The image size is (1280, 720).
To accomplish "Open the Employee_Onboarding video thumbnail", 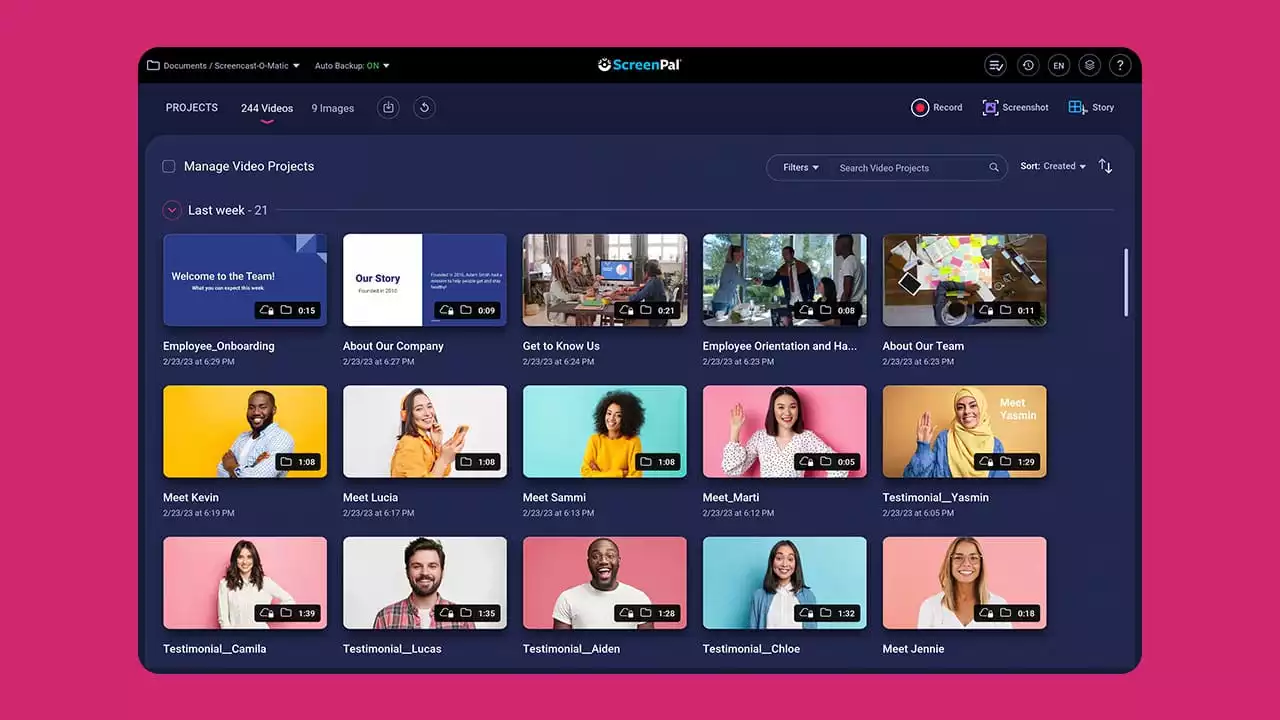I will click(x=245, y=280).
